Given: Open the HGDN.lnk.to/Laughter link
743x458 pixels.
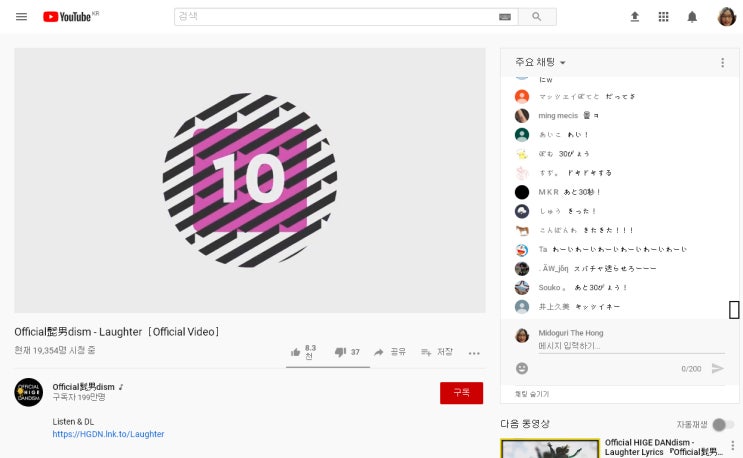Looking at the screenshot, I should 108,434.
